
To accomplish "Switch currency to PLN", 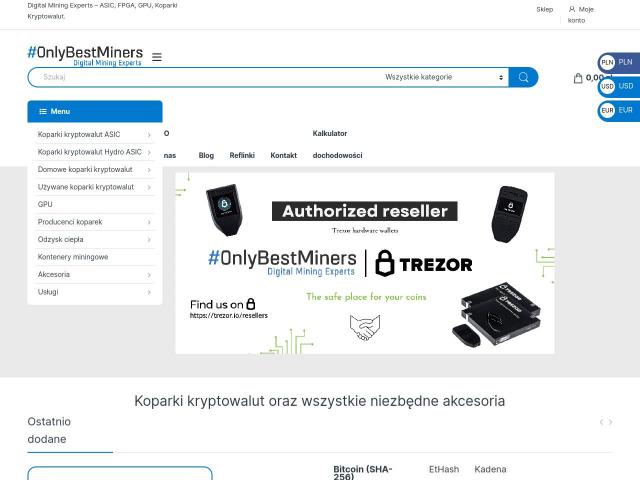I will (x=618, y=62).
